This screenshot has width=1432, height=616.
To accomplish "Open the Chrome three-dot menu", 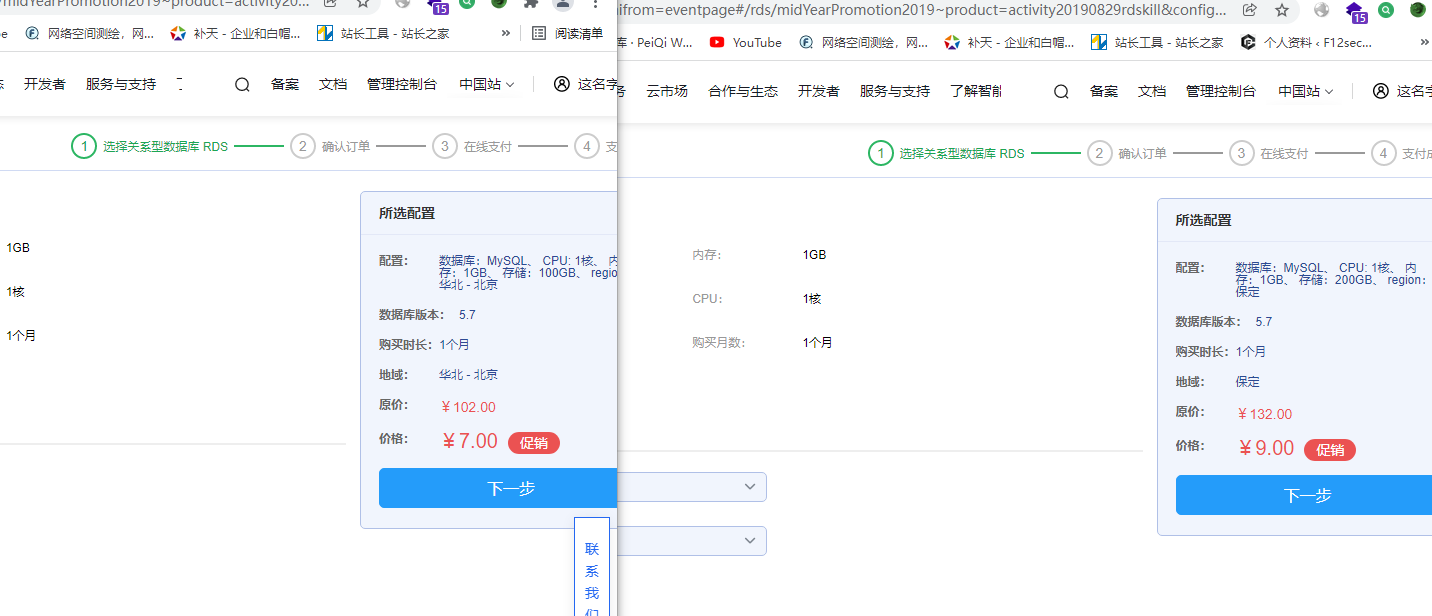I will [x=596, y=4].
